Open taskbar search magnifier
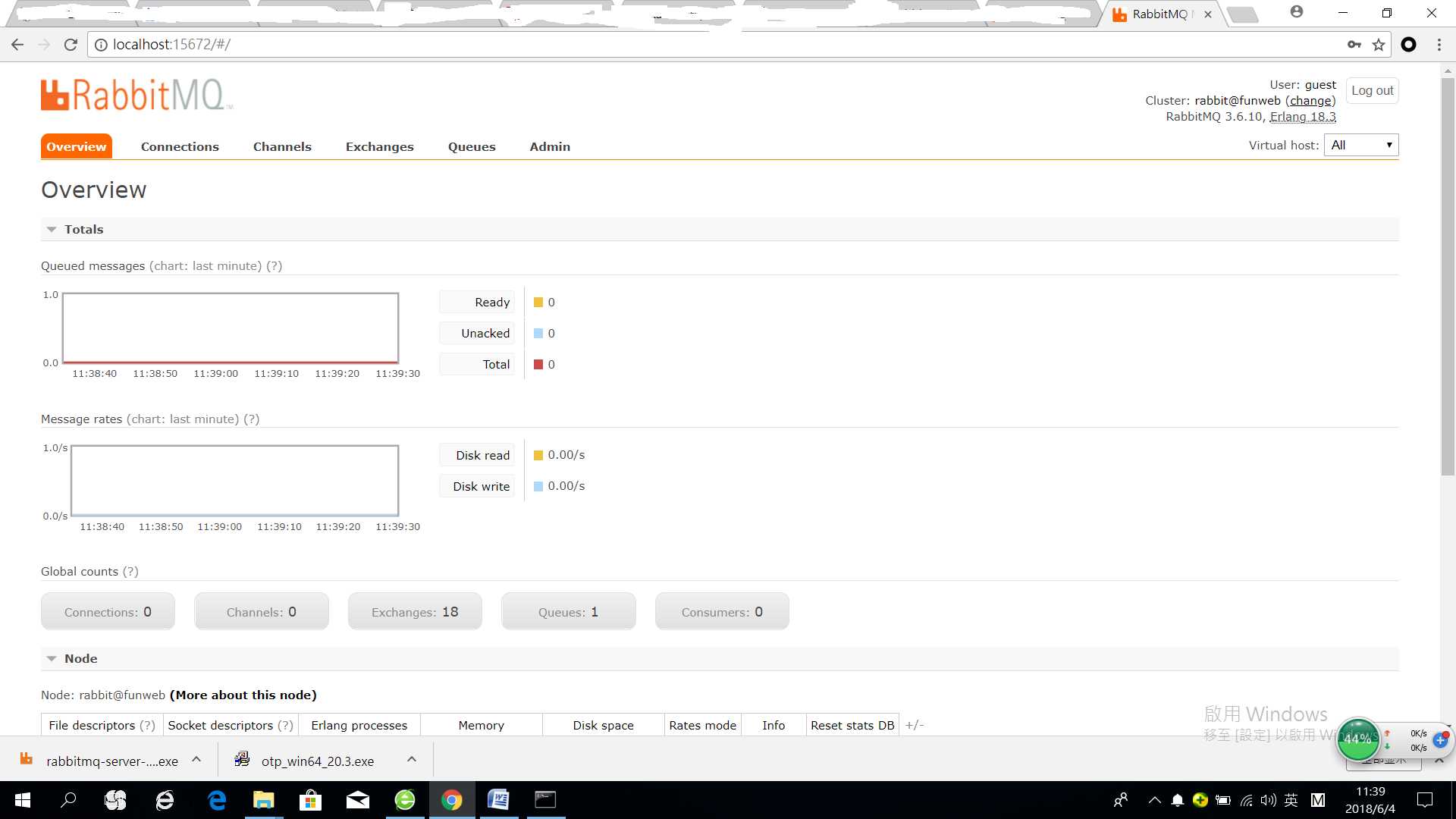Image resolution: width=1456 pixels, height=819 pixels. pos(68,800)
